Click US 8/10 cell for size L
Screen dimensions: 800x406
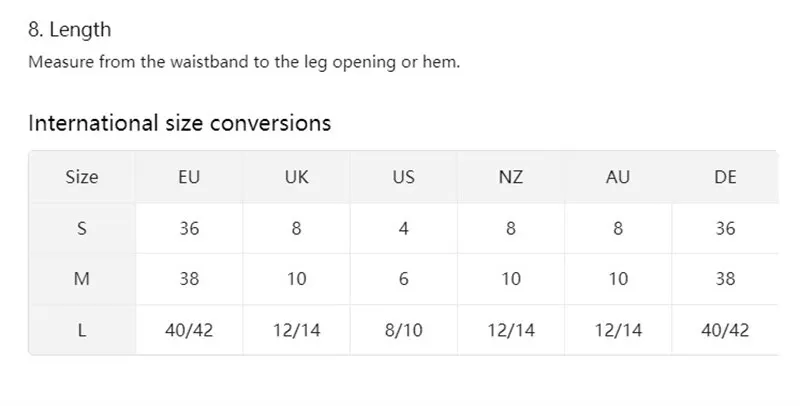[x=404, y=330]
